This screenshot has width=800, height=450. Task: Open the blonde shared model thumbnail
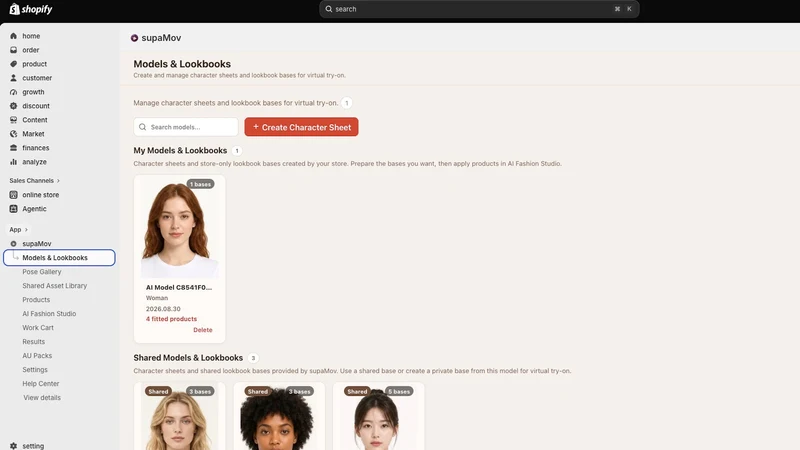pos(179,418)
